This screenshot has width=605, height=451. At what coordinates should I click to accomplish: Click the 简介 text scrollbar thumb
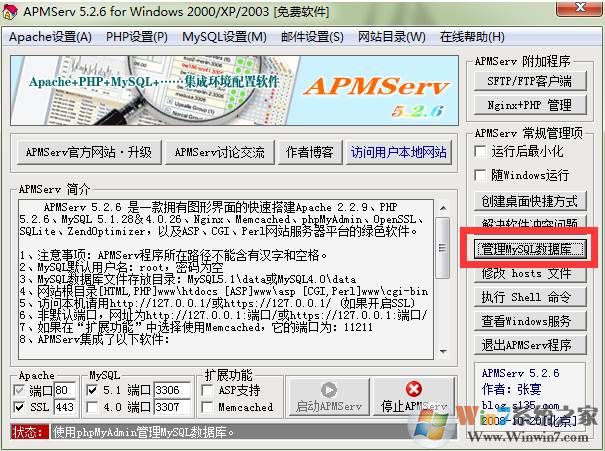pos(443,248)
